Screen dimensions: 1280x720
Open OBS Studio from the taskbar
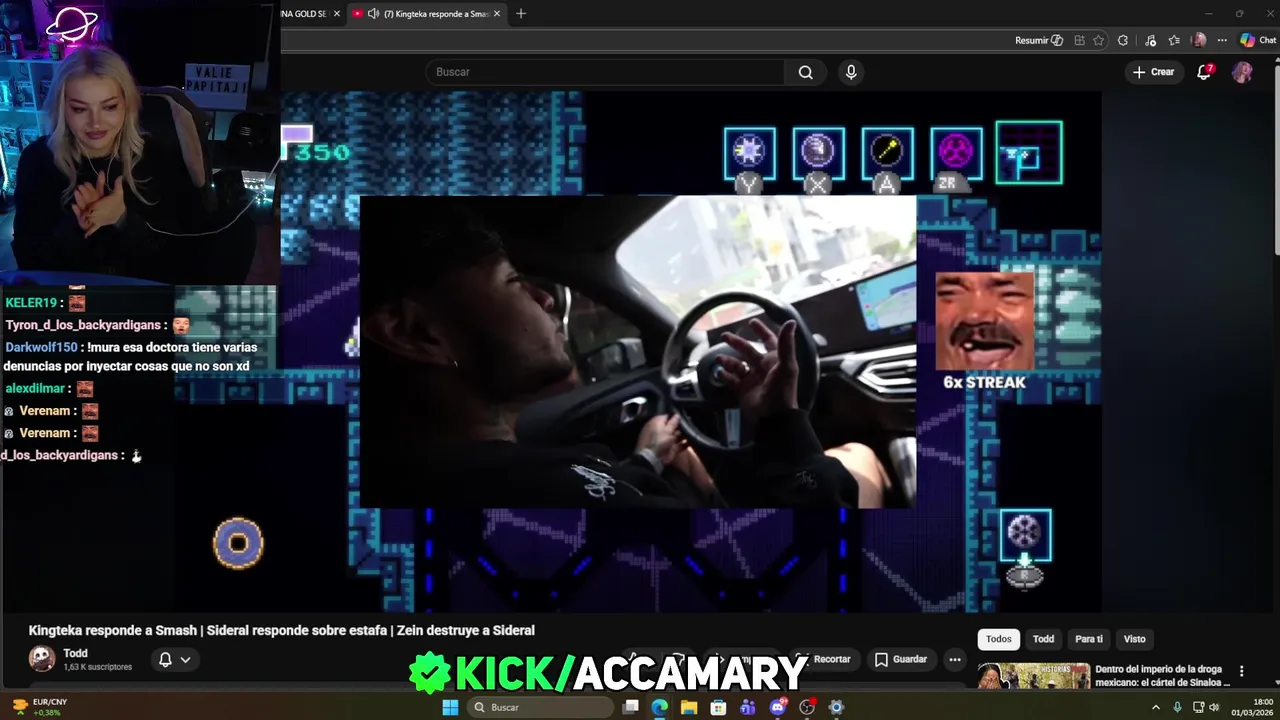pyautogui.click(x=807, y=707)
